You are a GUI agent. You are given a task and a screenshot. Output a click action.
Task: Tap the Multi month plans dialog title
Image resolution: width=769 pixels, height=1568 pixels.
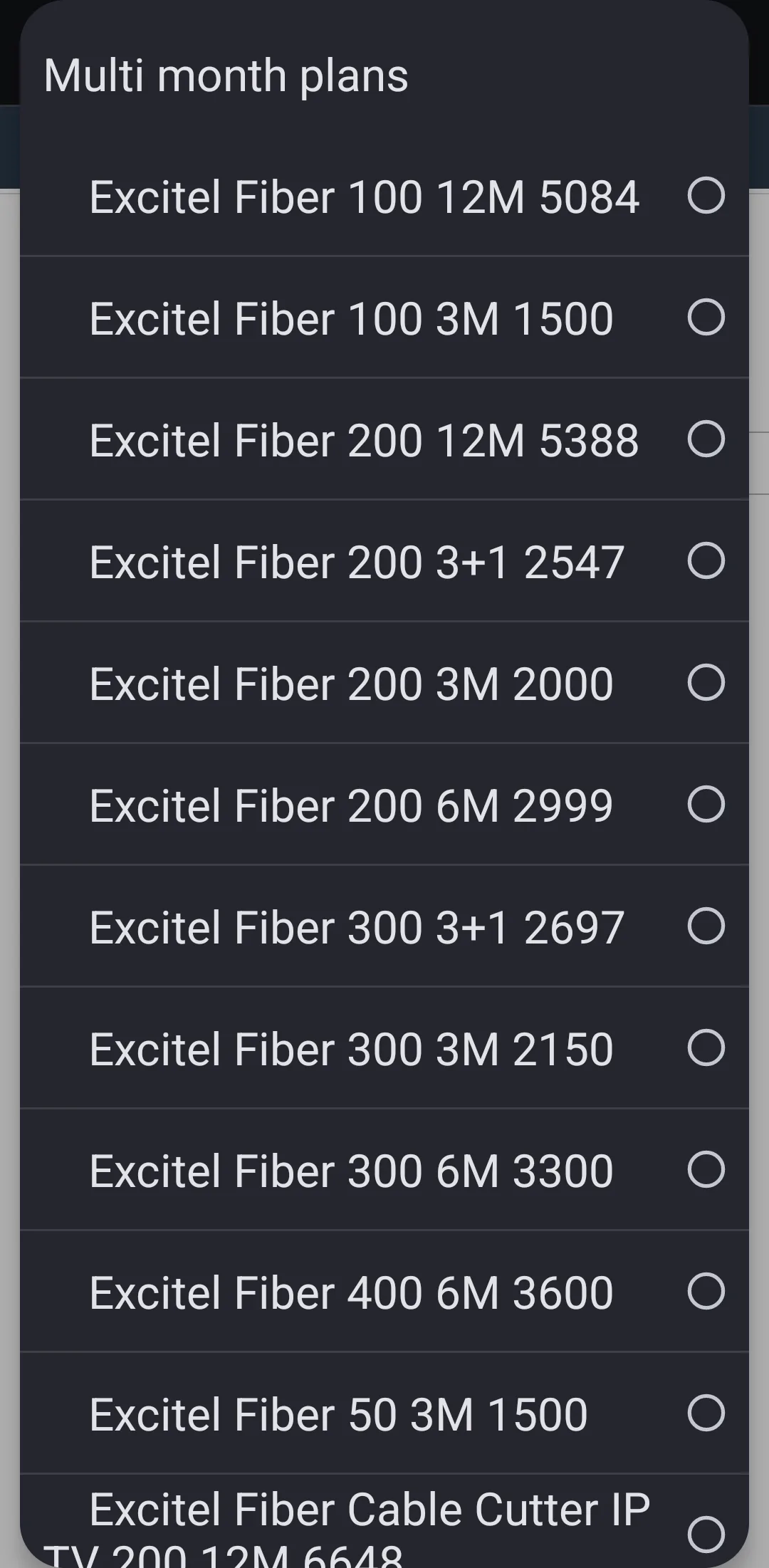(226, 75)
